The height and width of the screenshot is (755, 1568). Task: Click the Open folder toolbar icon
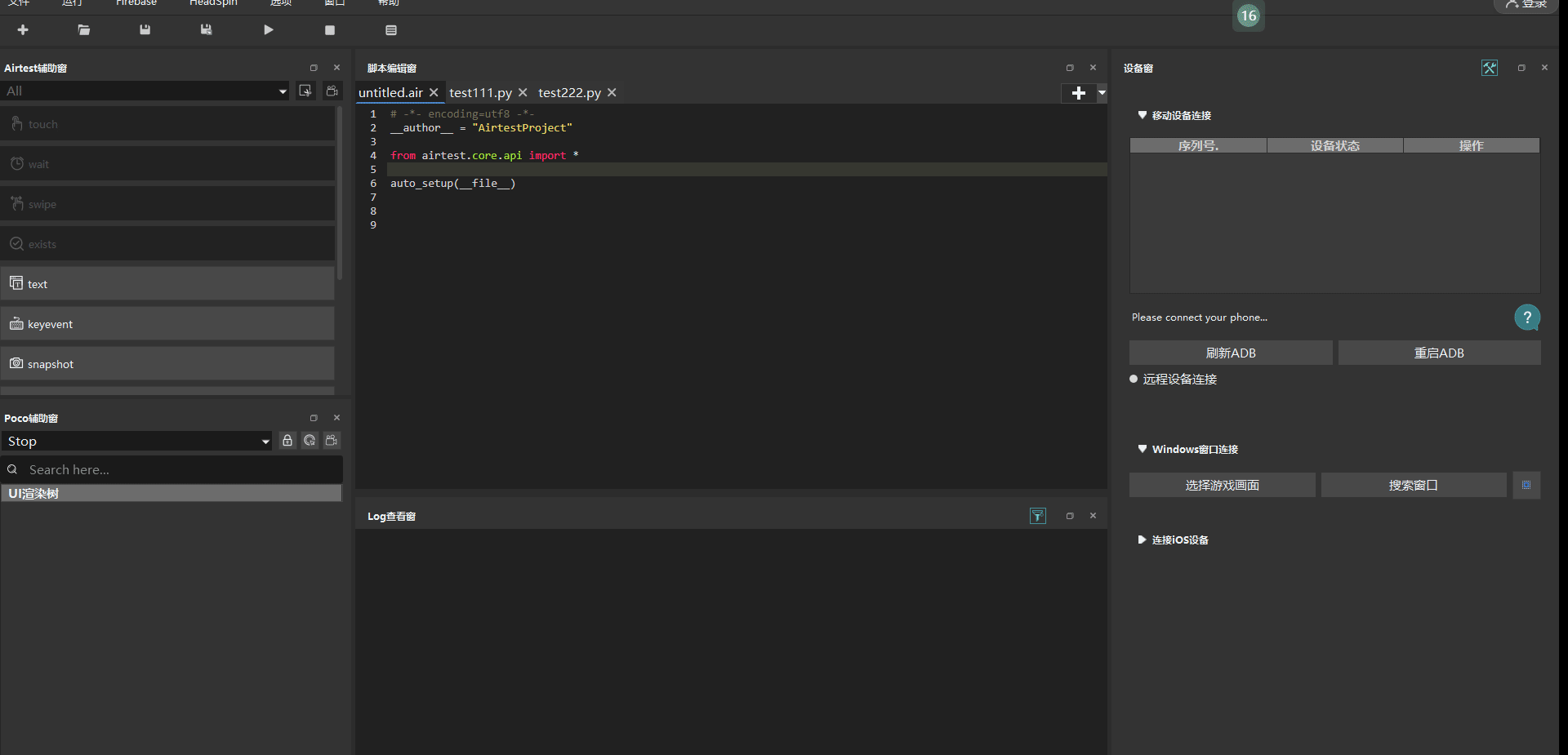click(x=84, y=30)
